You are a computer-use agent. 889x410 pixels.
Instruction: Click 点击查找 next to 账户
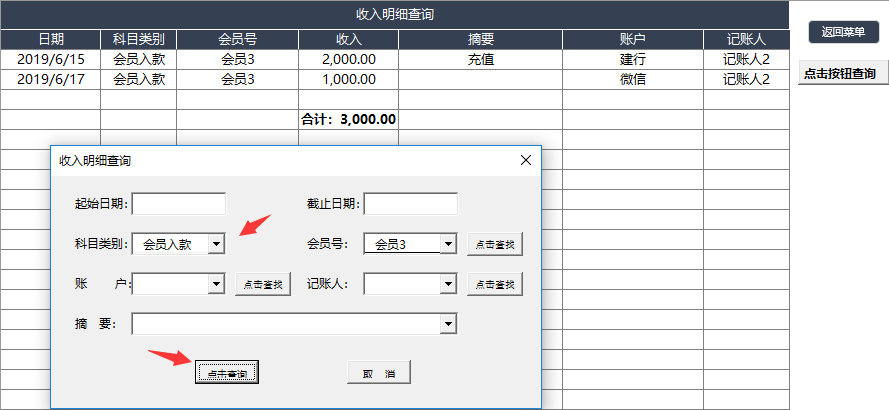click(x=263, y=284)
